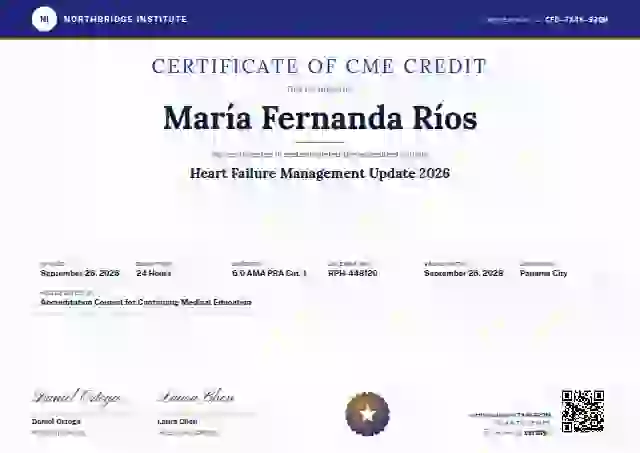
Task: Click the printed name Laura Olsen
Action: (x=178, y=422)
